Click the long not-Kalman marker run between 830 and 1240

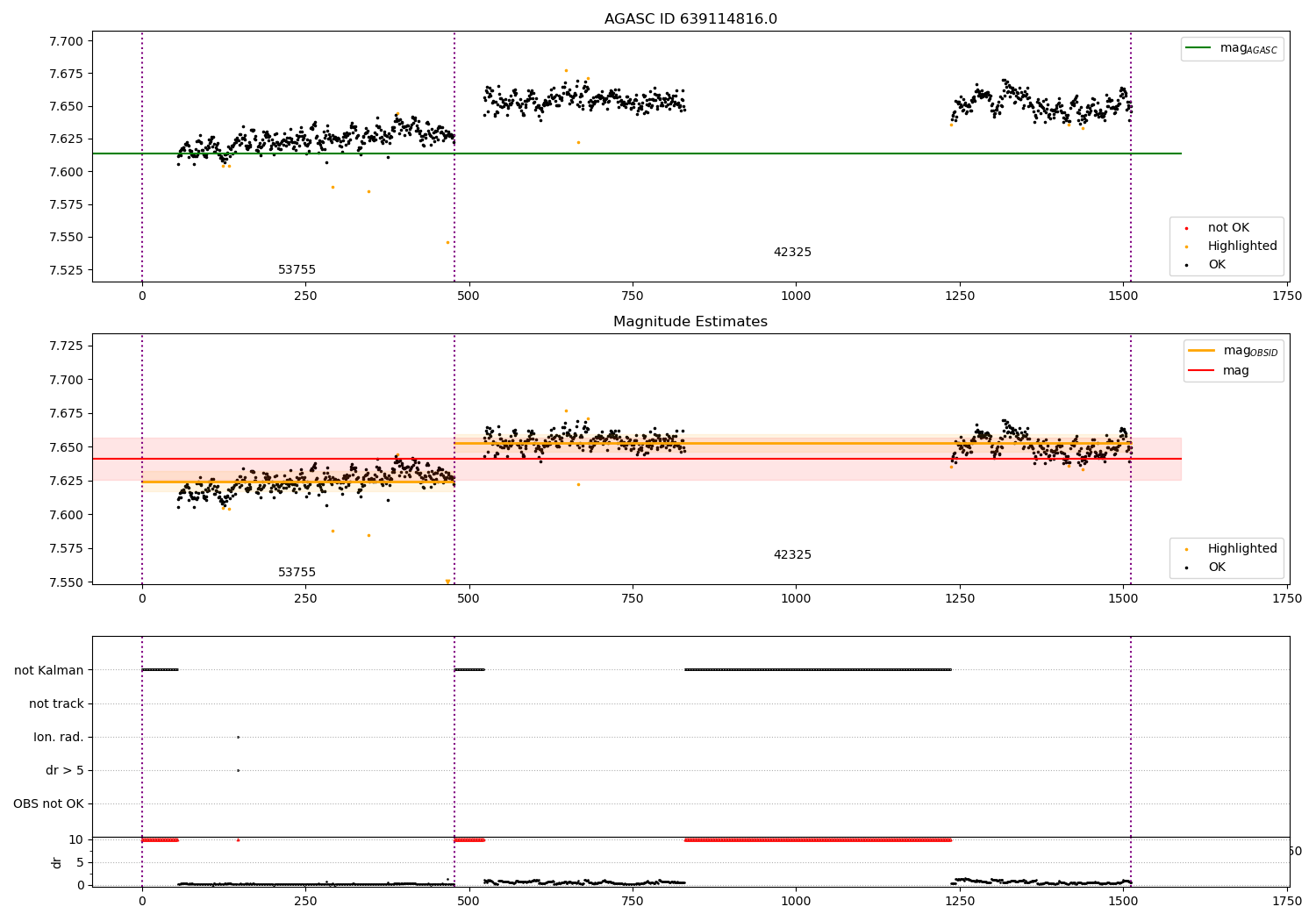point(818,670)
